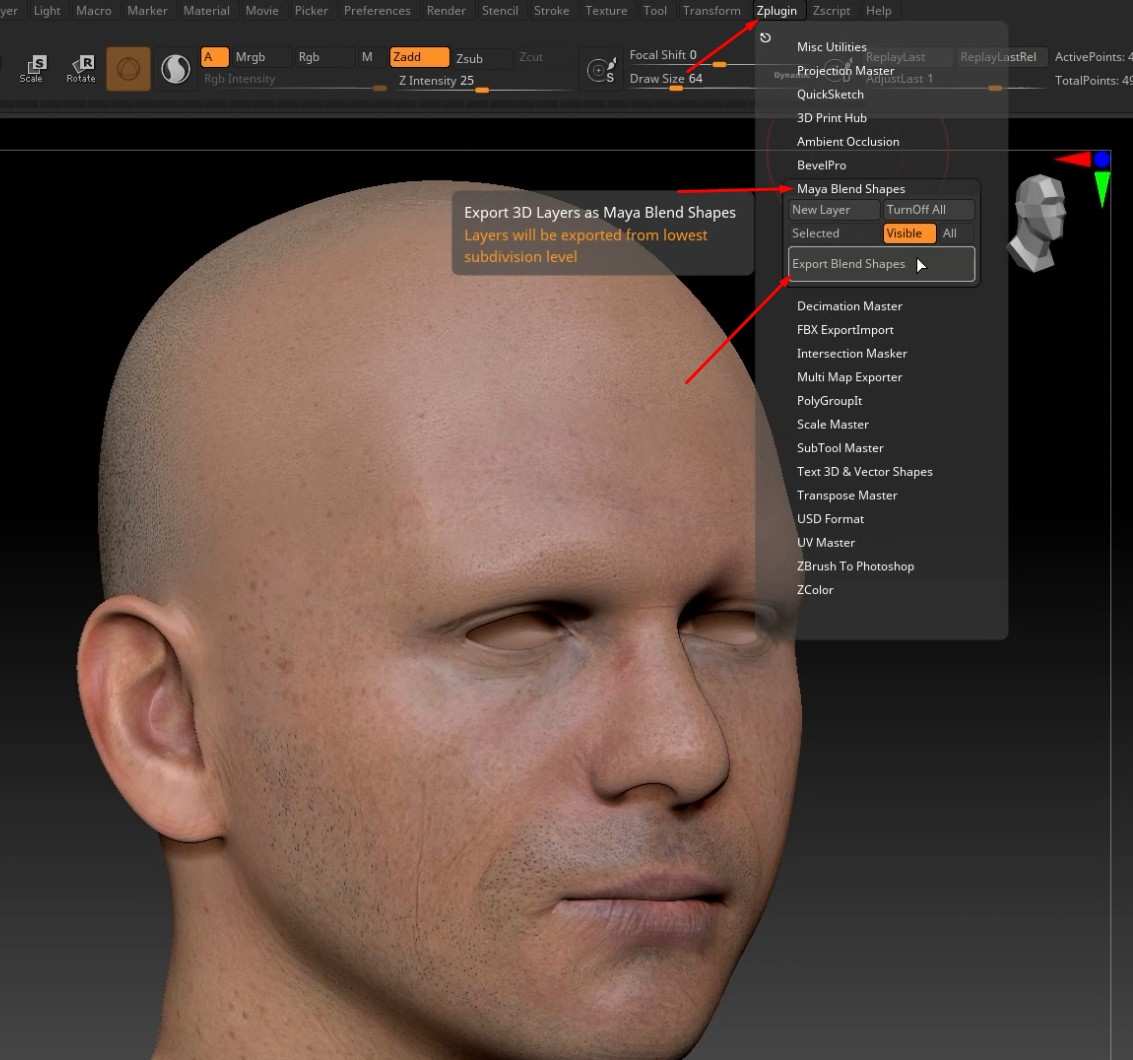
Task: Toggle M material mode
Action: pos(367,57)
